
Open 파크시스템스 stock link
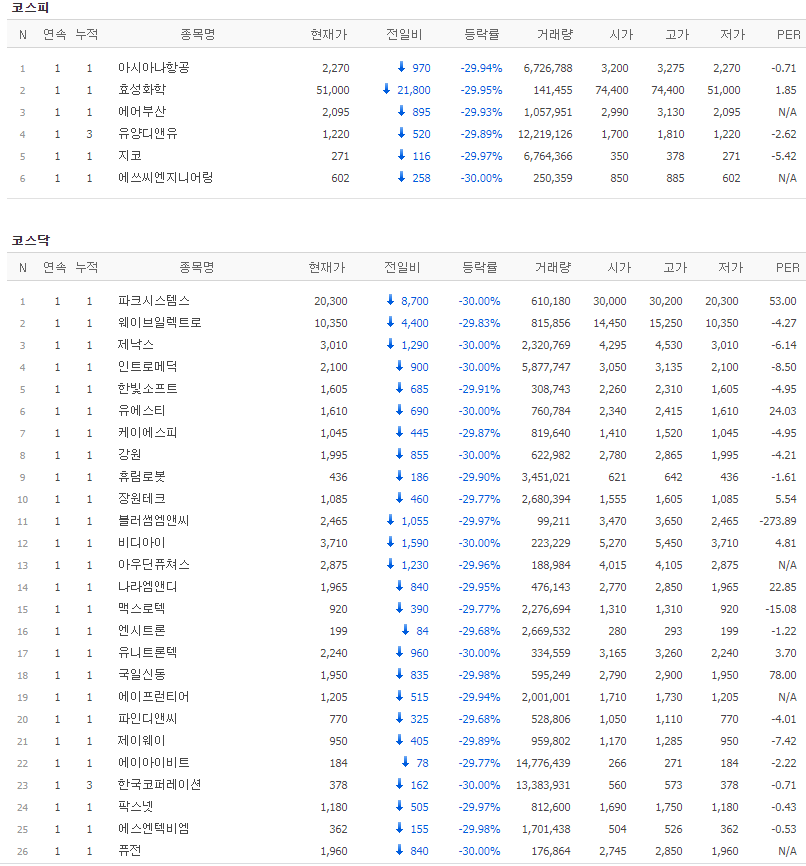(154, 301)
